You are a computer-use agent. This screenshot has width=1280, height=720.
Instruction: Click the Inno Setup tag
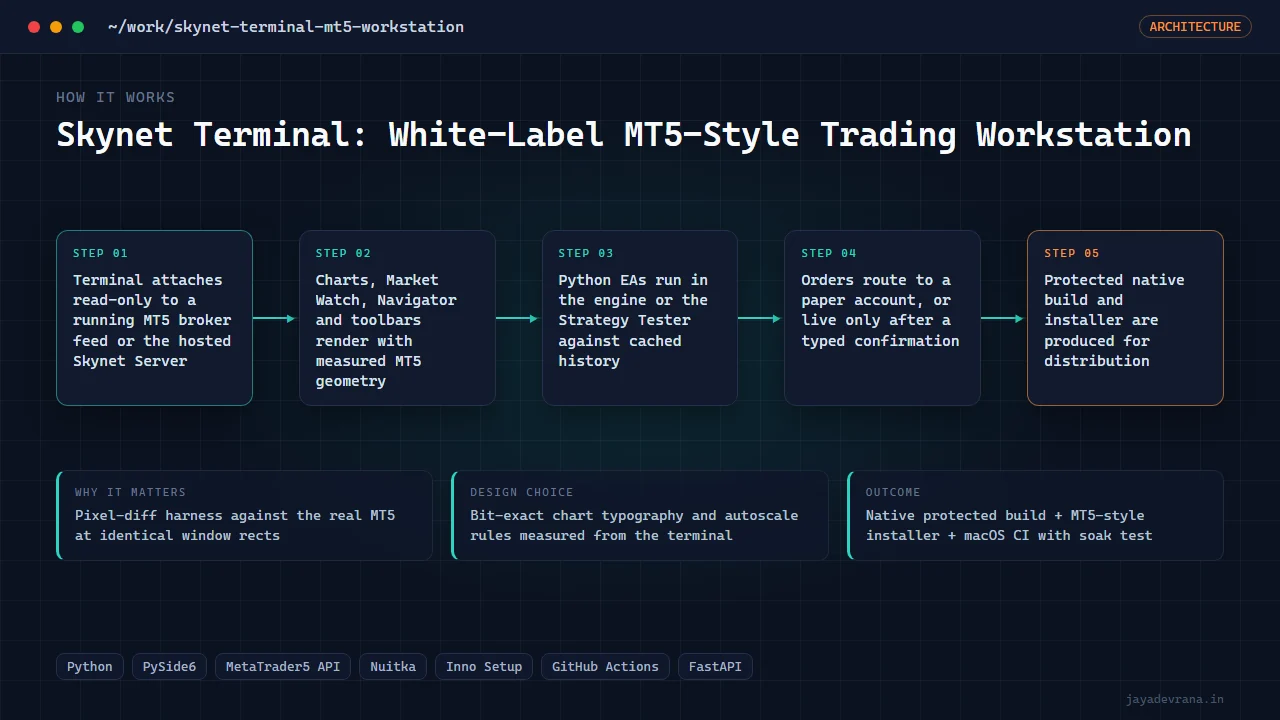tap(484, 667)
